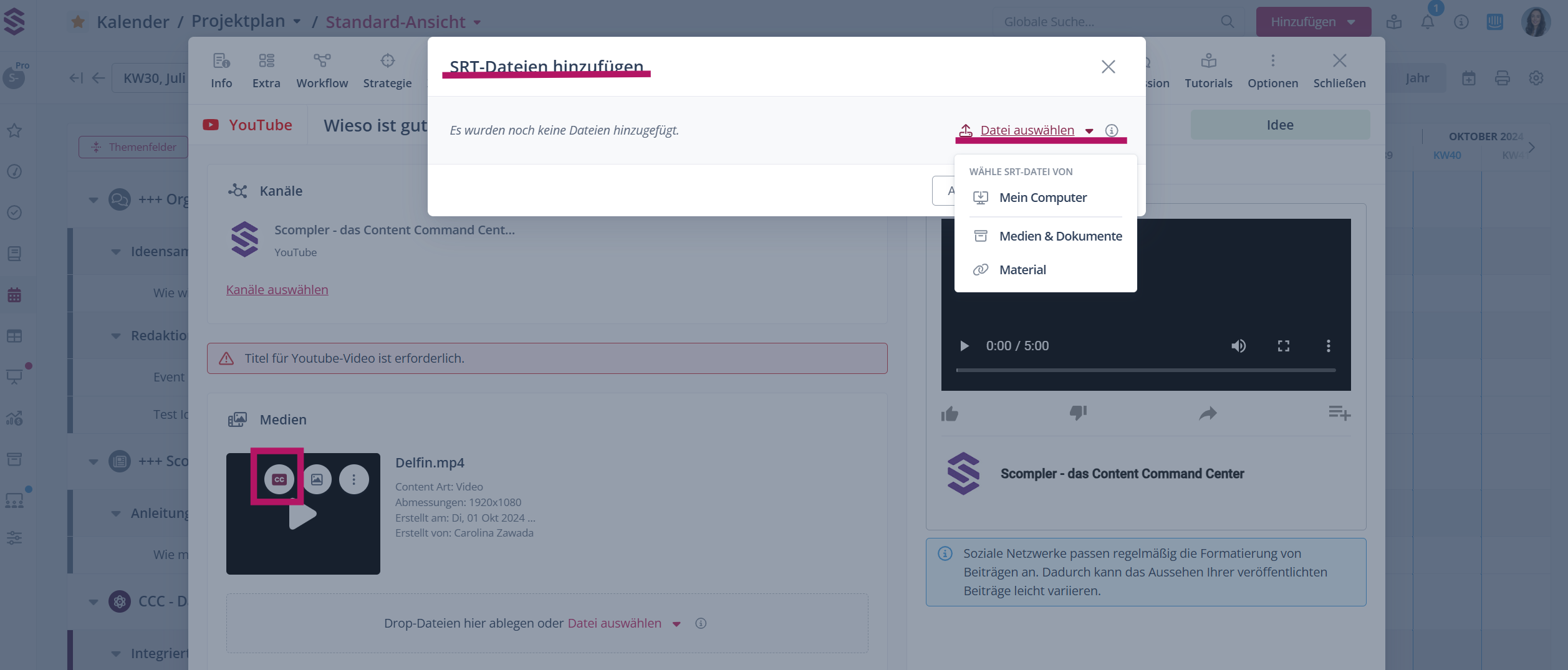Click the add to playlist icon in preview
The width and height of the screenshot is (1568, 670).
1339,413
